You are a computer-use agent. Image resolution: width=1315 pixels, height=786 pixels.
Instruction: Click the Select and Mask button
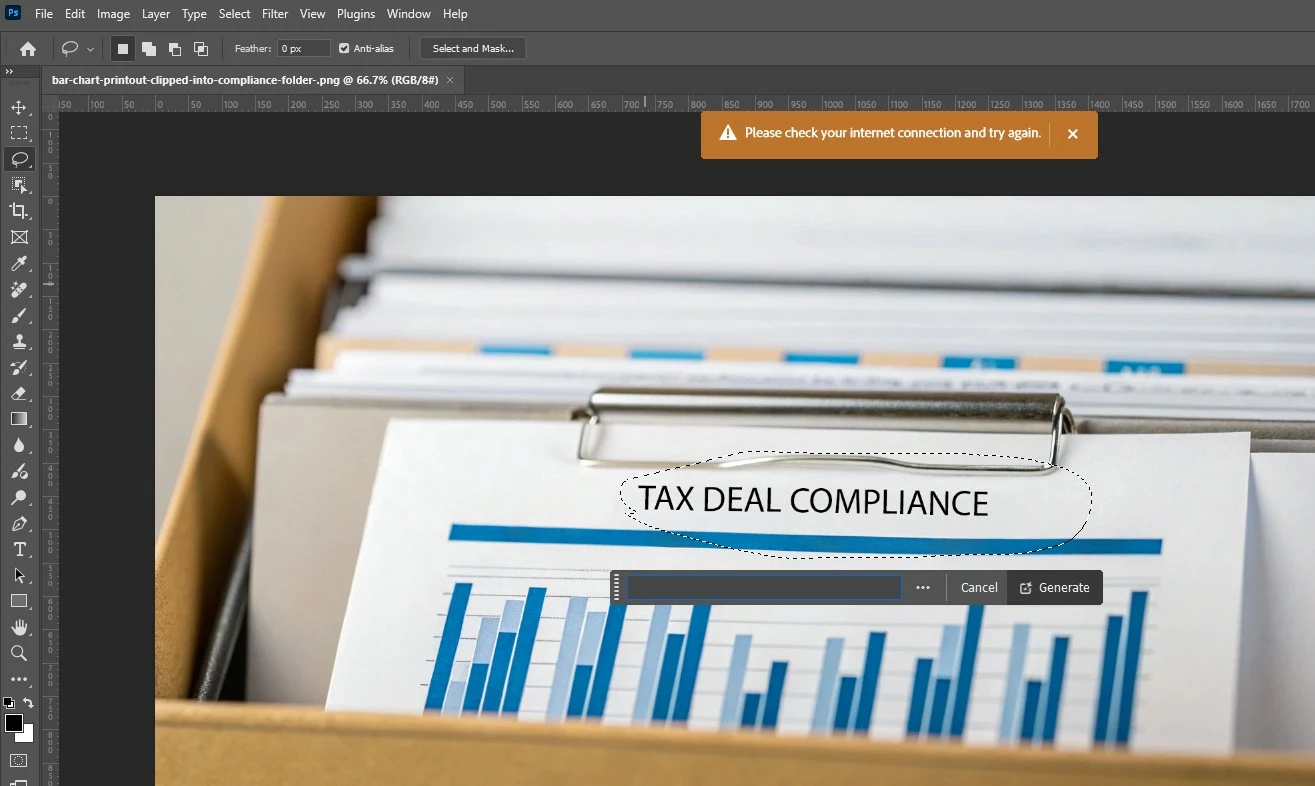pyautogui.click(x=473, y=48)
